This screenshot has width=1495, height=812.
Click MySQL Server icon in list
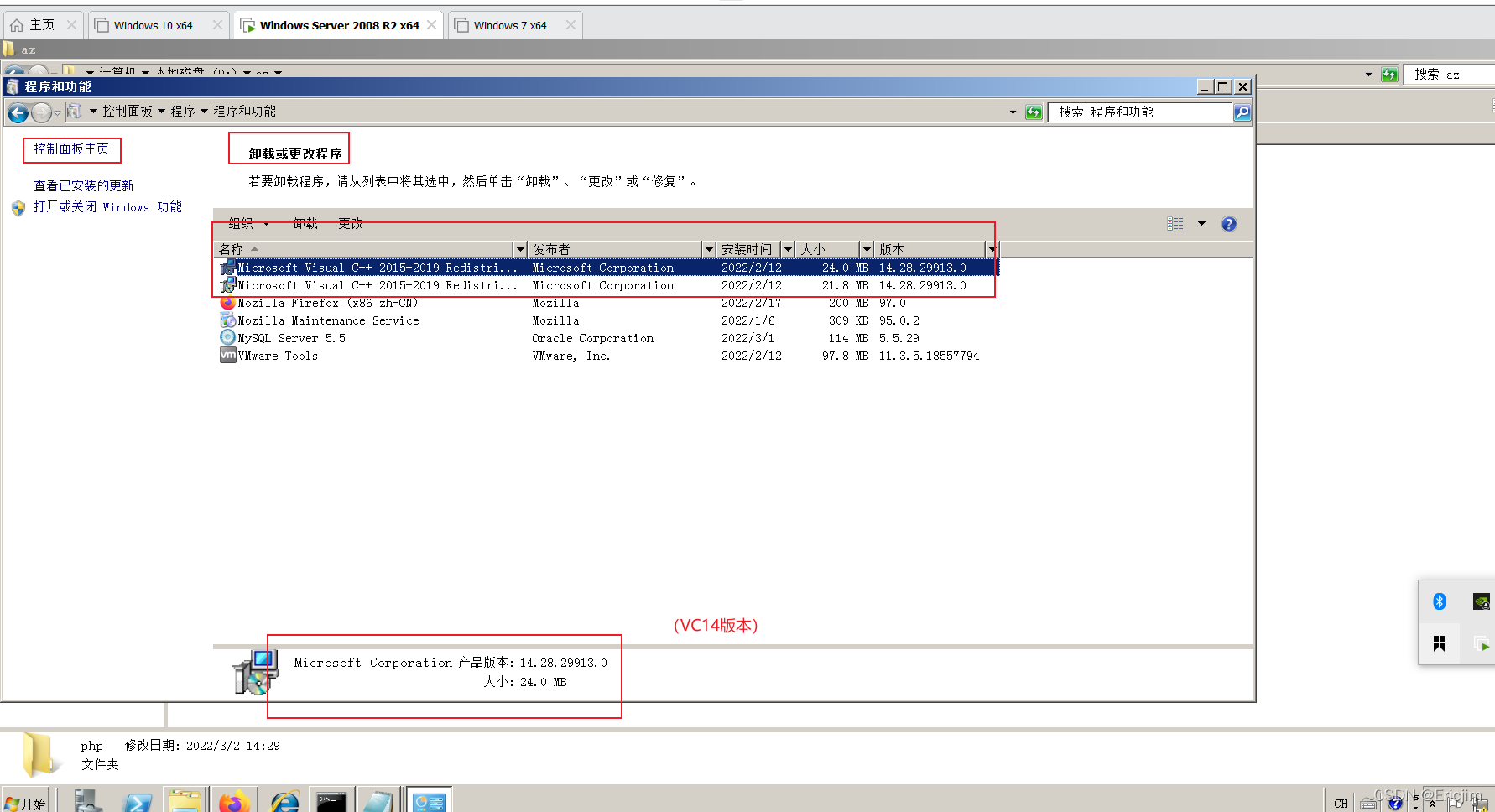pos(227,337)
